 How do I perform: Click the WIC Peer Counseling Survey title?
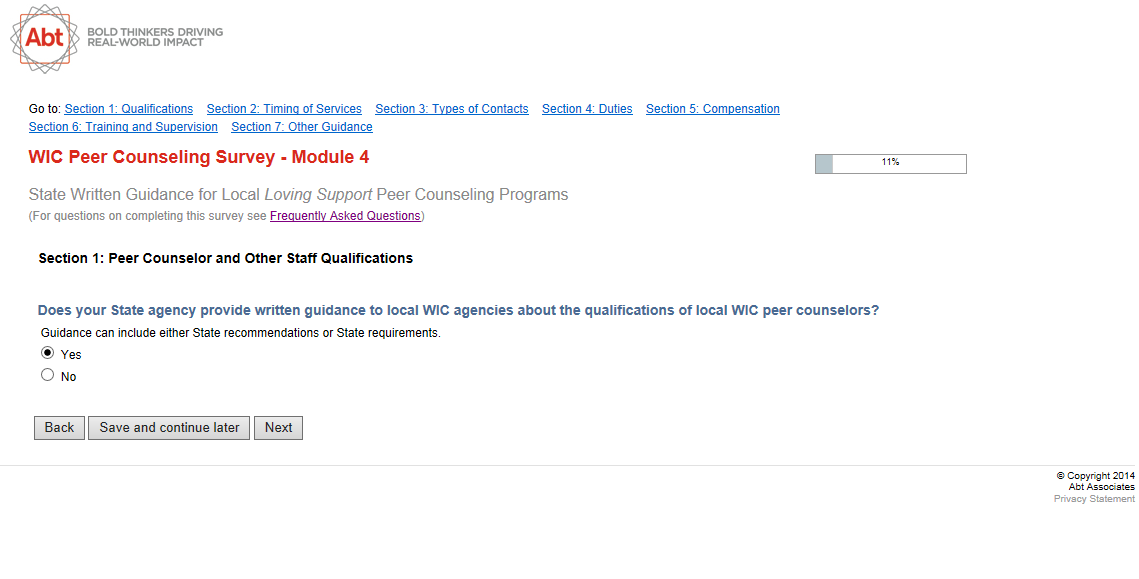click(x=199, y=158)
